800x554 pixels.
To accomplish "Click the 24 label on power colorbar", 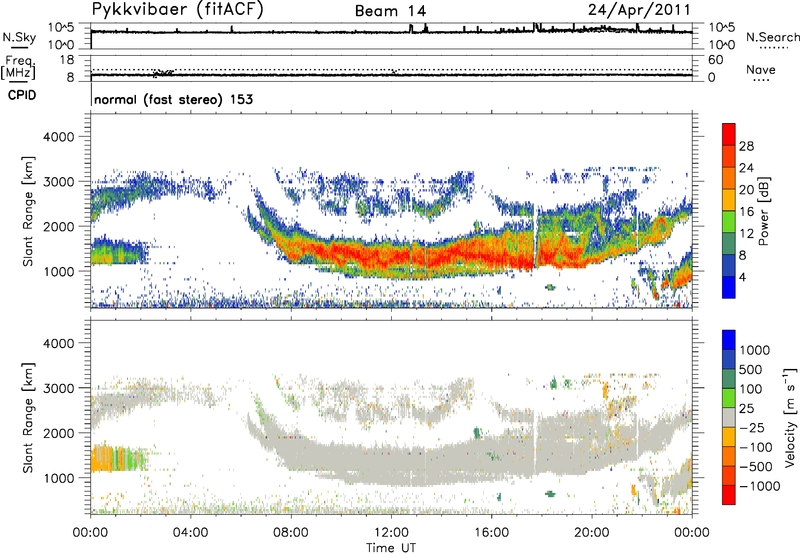I will click(x=746, y=168).
